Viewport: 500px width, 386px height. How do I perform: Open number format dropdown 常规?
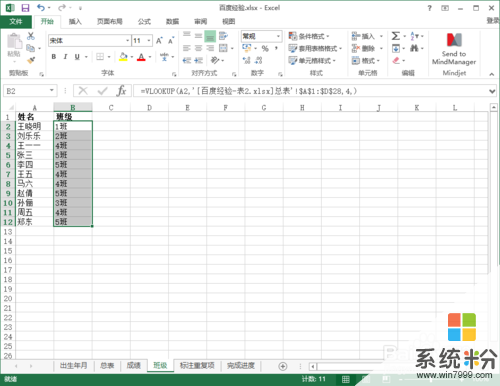278,36
